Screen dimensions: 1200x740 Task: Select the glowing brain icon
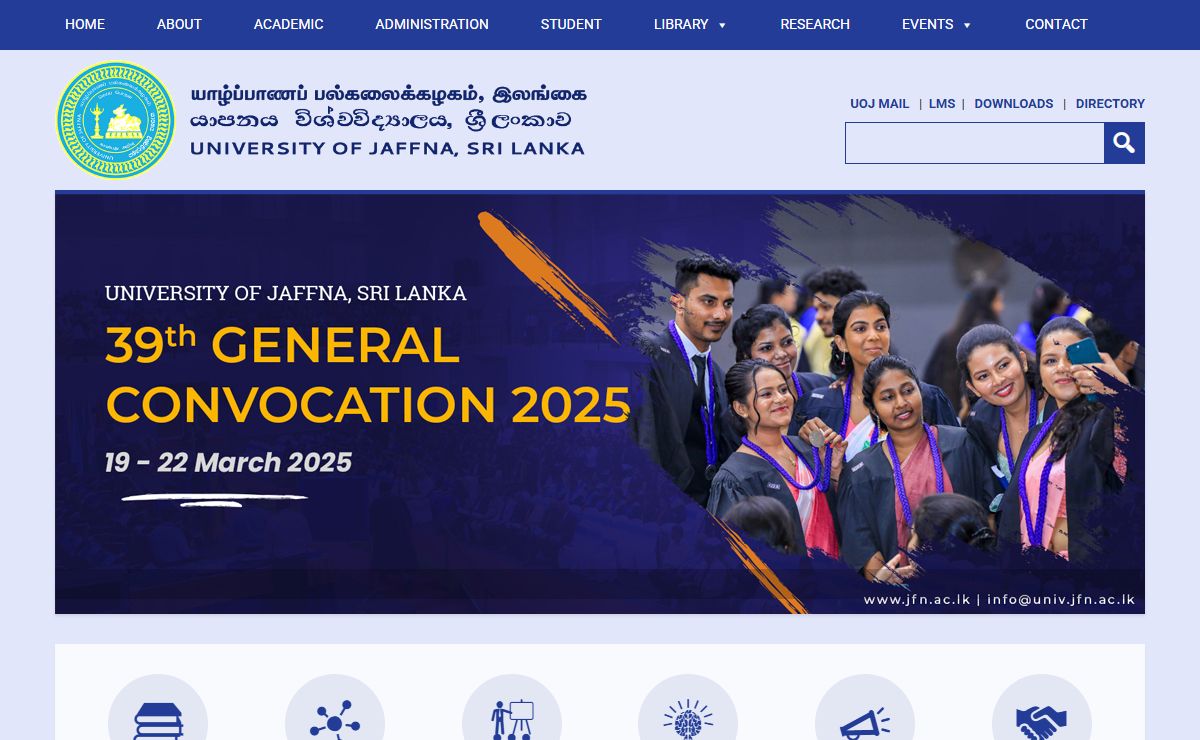point(688,716)
